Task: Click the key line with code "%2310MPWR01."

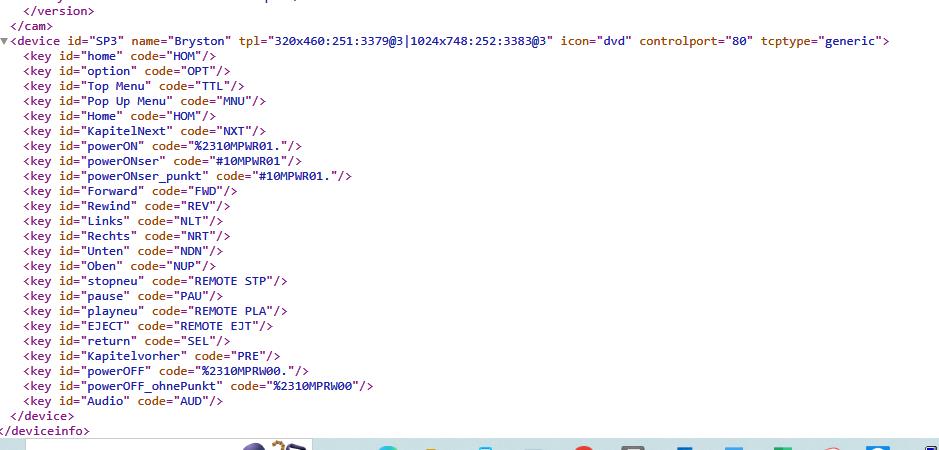Action: tap(162, 146)
